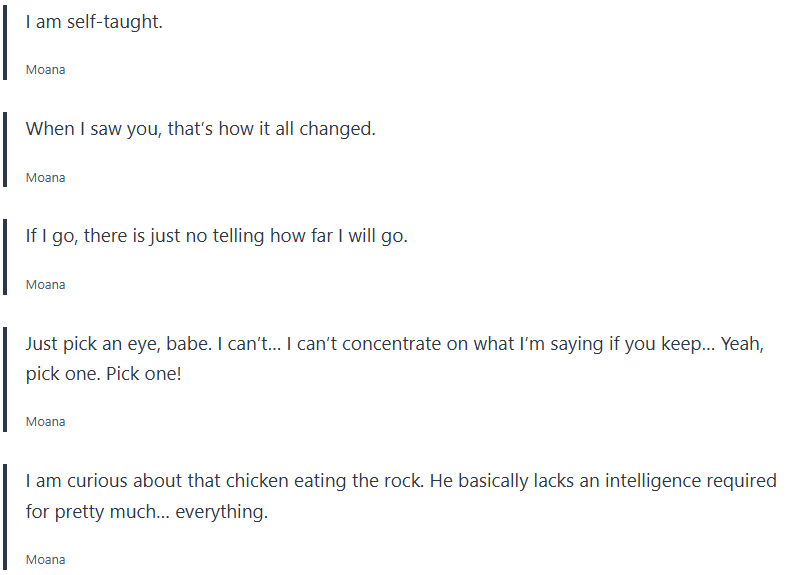Click the "for pretty much… everything." line
The height and width of the screenshot is (575, 808).
[147, 512]
